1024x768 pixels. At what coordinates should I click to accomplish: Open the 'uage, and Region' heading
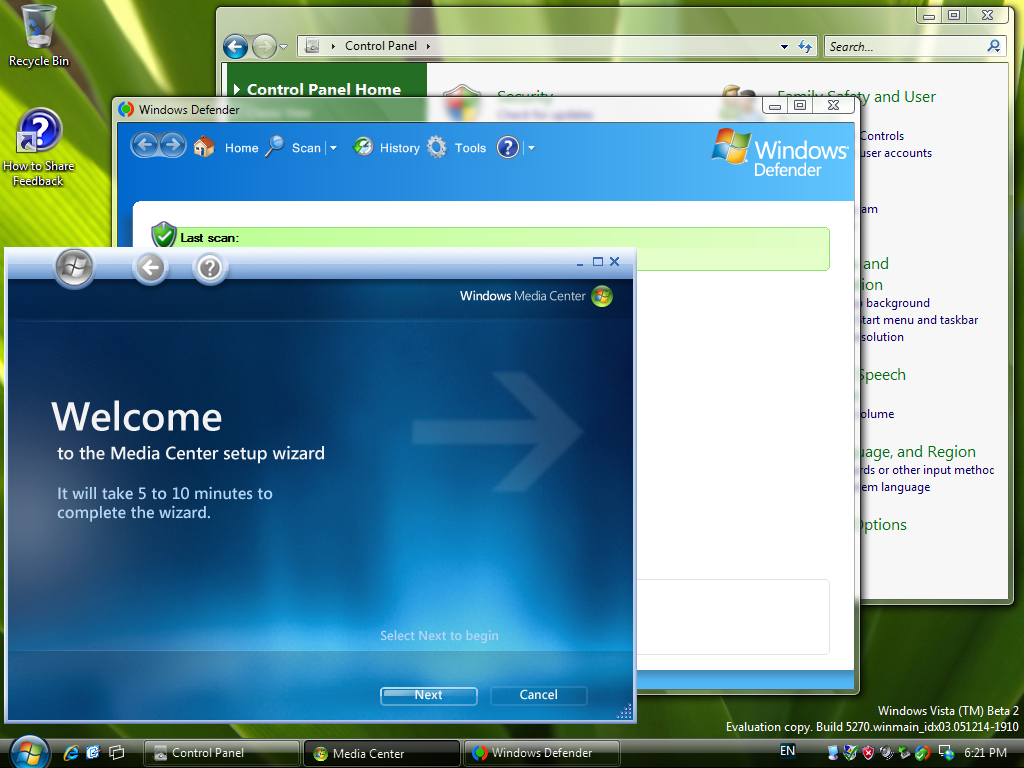[917, 452]
